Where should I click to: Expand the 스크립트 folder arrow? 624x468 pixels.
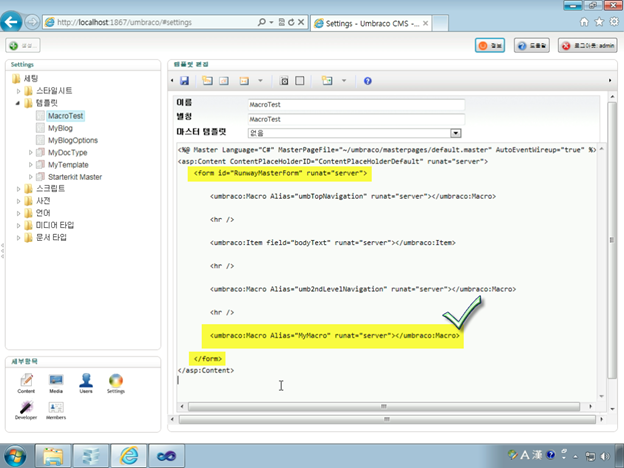(18, 189)
